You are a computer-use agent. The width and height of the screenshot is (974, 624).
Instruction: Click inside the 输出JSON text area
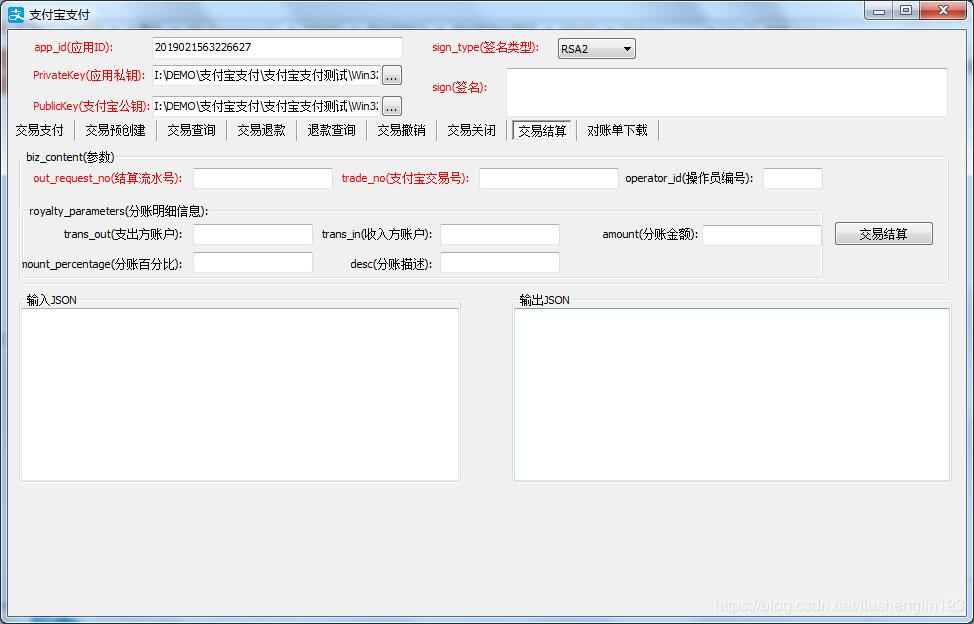pyautogui.click(x=732, y=394)
